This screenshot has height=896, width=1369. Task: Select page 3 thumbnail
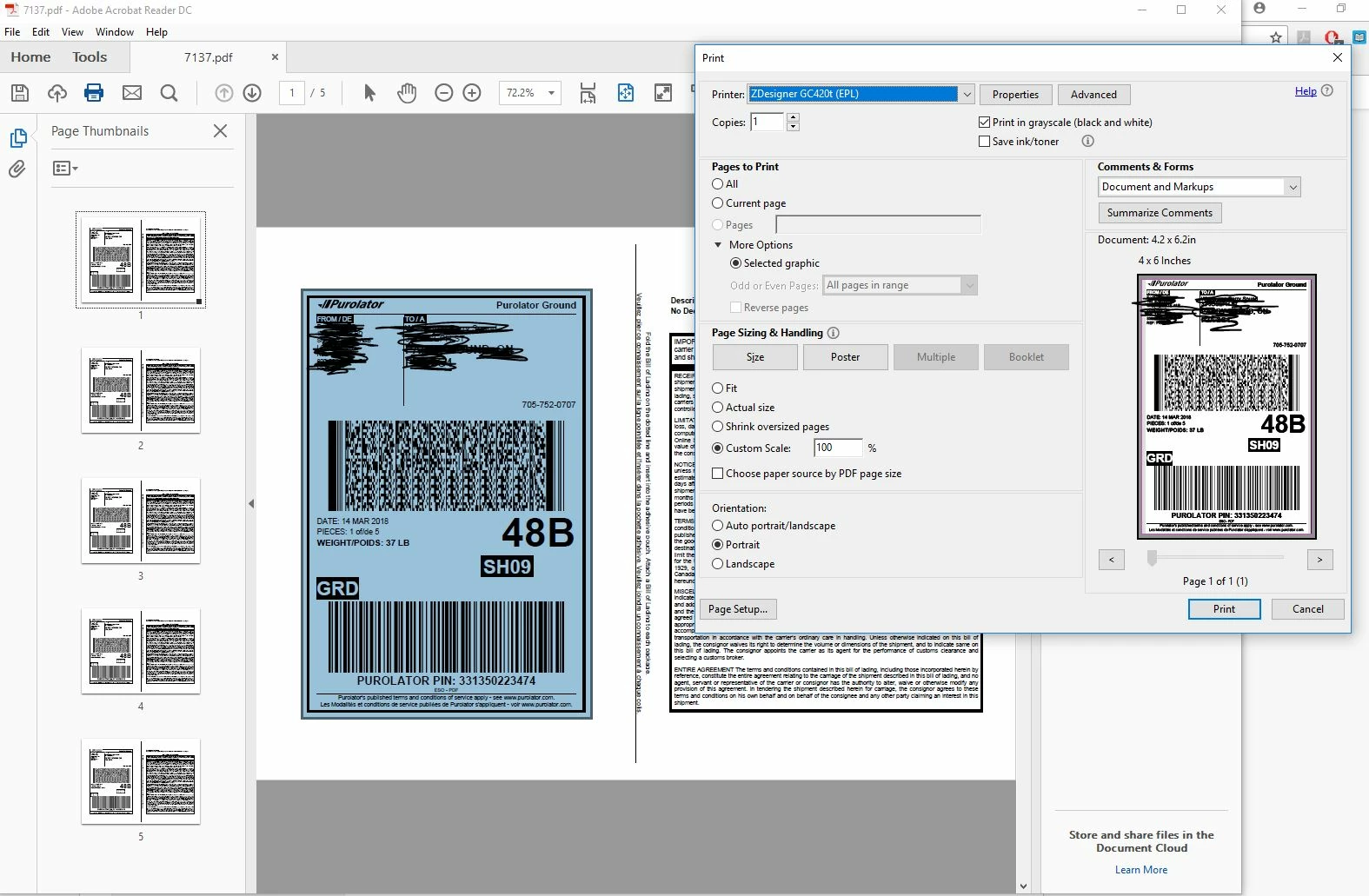[x=141, y=521]
